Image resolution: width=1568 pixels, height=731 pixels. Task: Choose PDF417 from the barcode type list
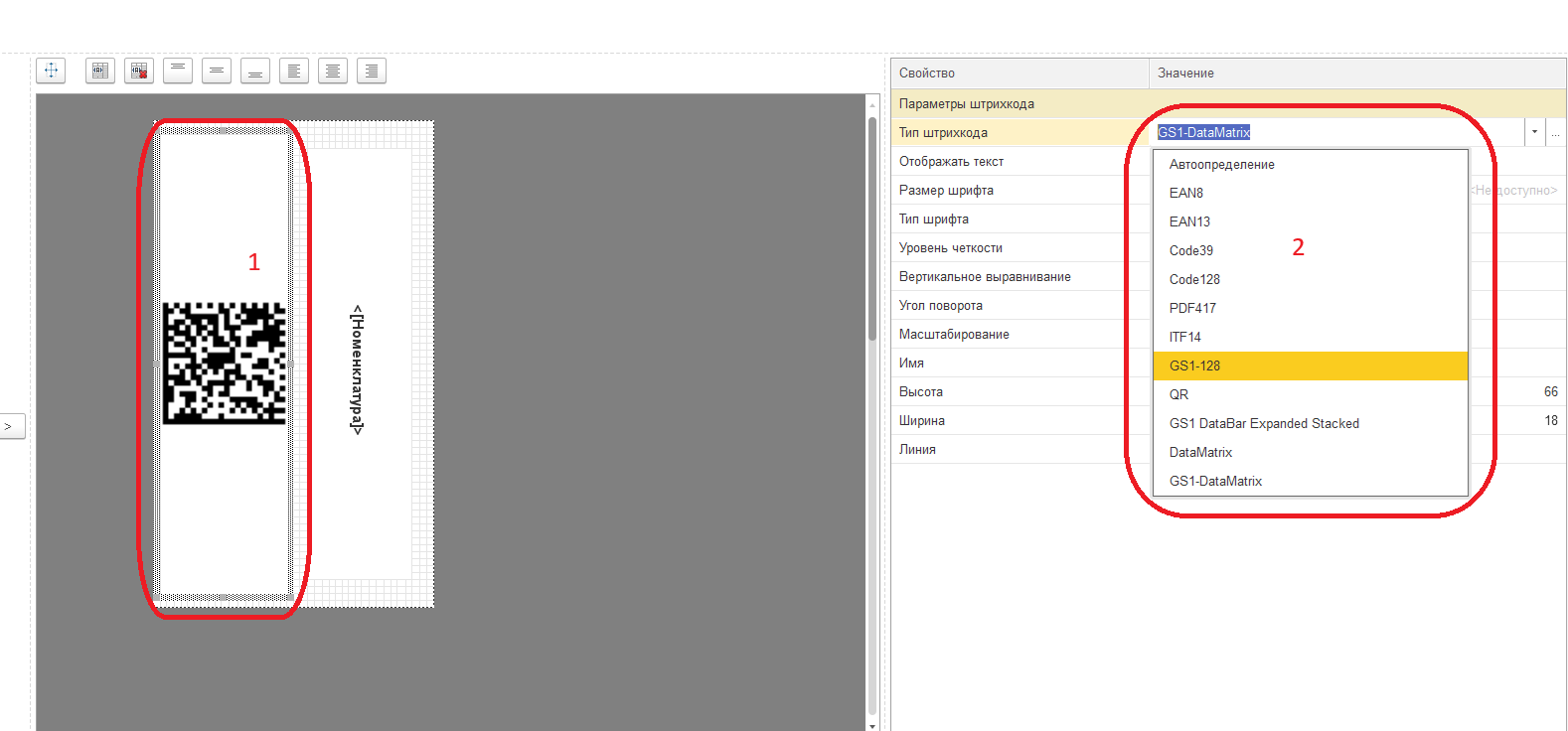point(1311,309)
